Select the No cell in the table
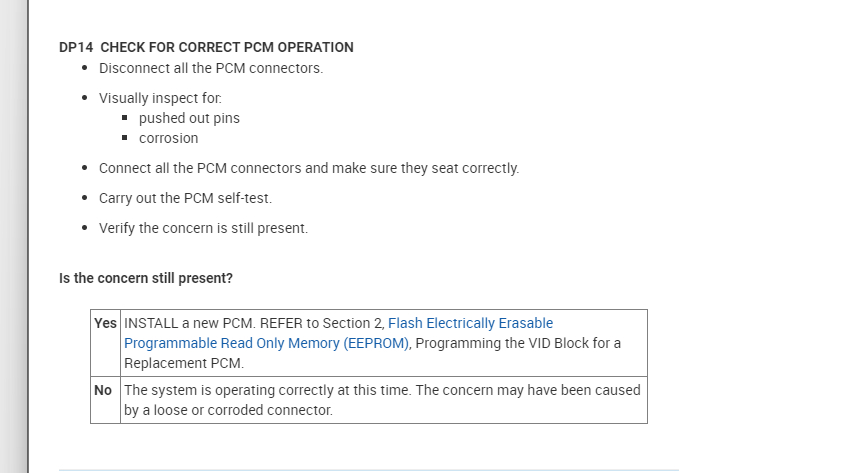Viewport: 859px width, 473px height. tap(103, 390)
